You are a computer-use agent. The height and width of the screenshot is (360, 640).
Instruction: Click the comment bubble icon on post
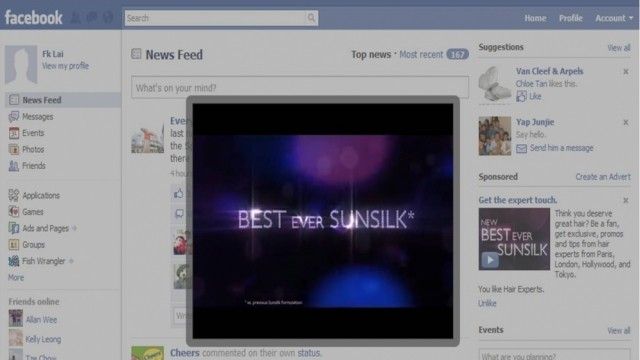pyautogui.click(x=179, y=214)
